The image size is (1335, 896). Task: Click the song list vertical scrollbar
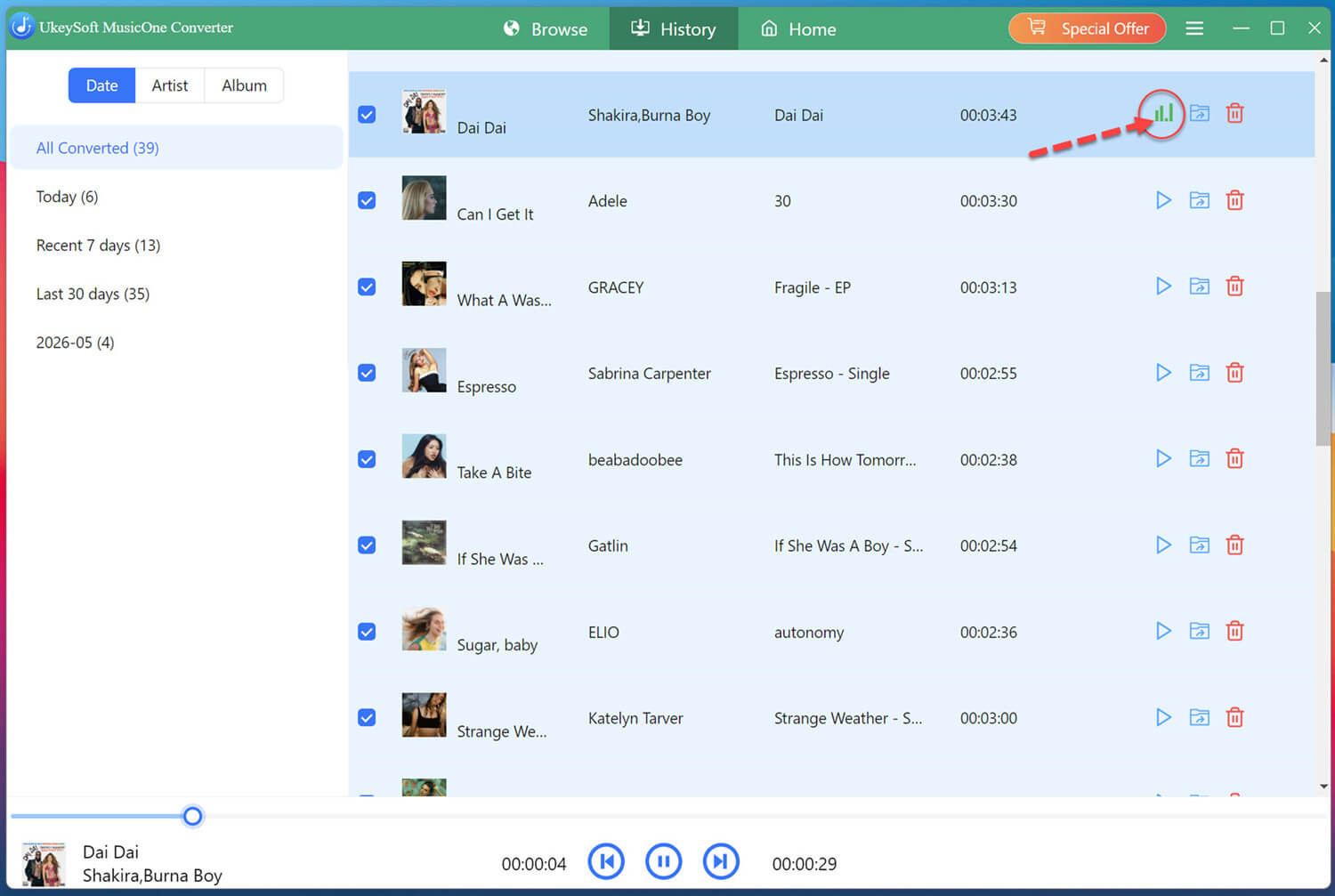1323,369
